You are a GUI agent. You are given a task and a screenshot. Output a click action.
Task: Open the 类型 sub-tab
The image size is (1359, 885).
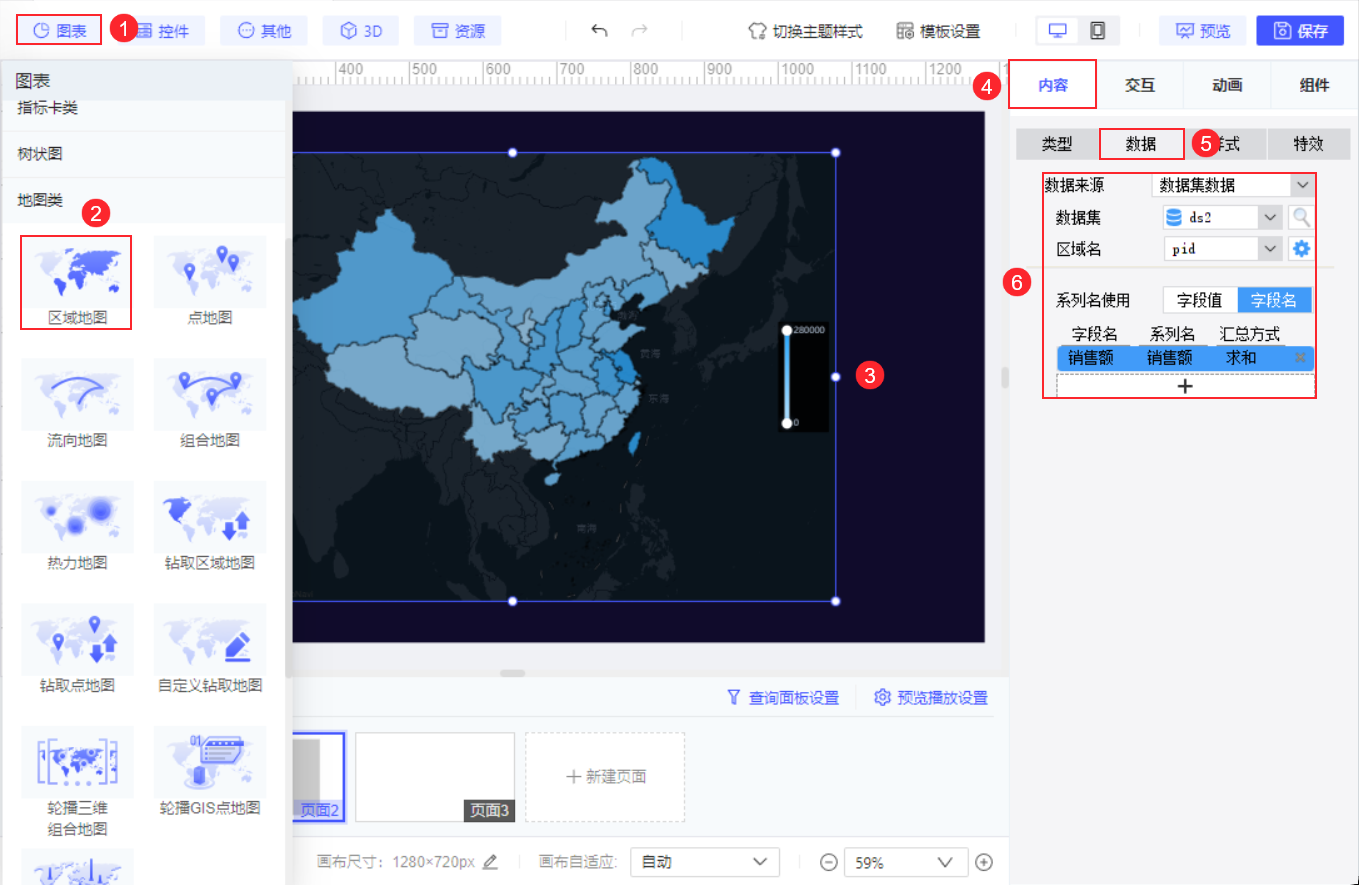tap(1057, 144)
